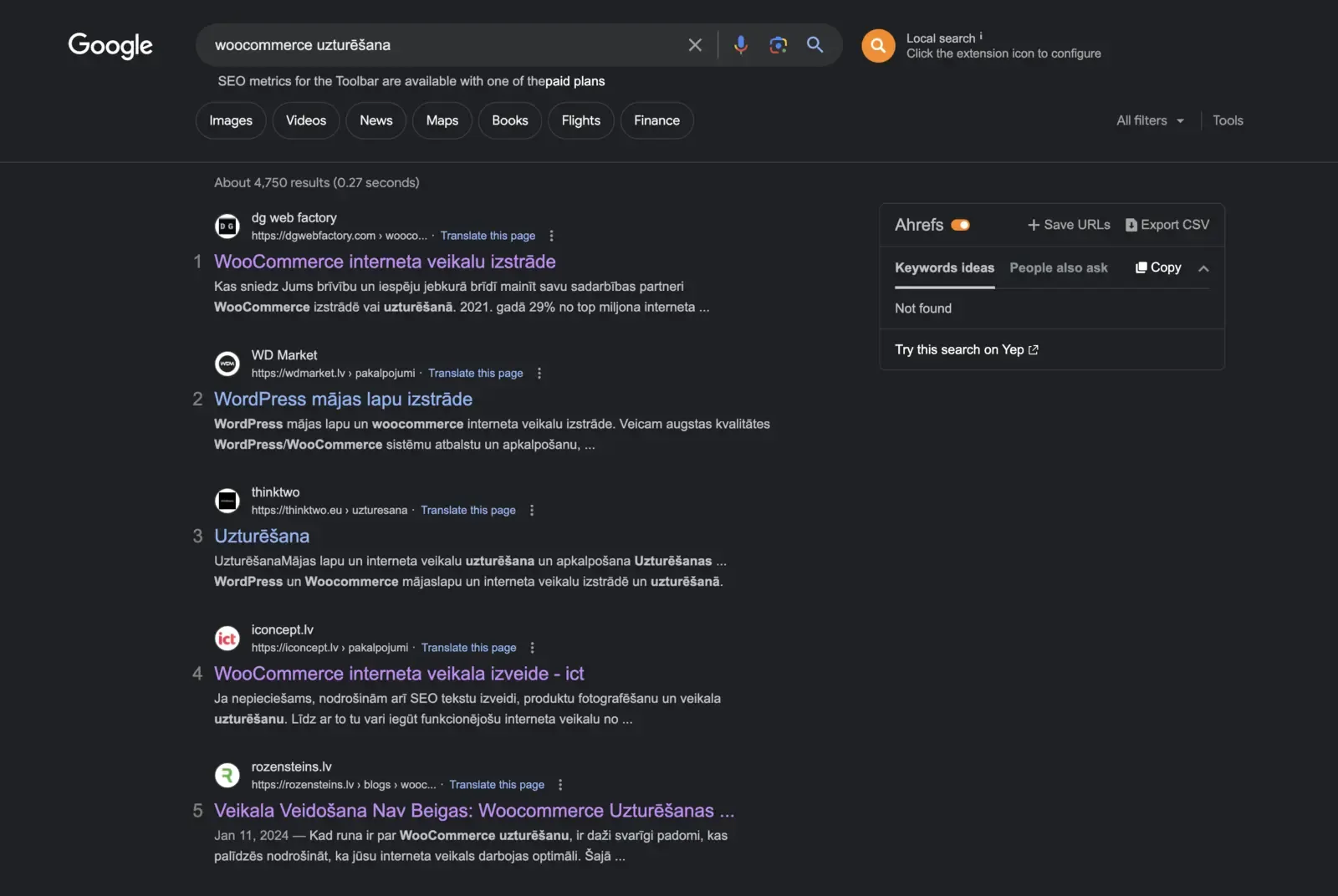Copy keywords with the Copy button
The width and height of the screenshot is (1338, 896).
(x=1158, y=267)
